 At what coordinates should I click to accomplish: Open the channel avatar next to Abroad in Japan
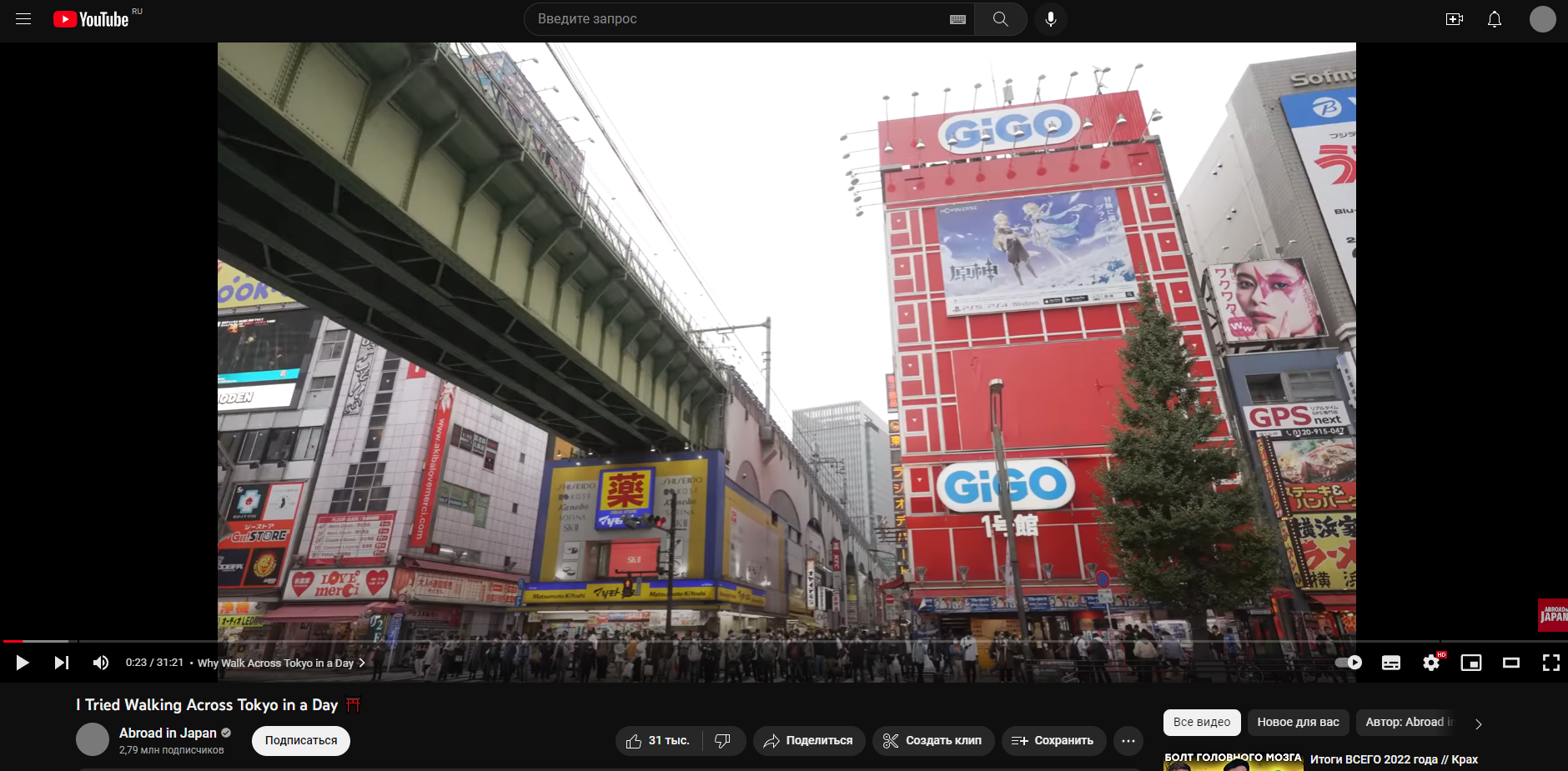pos(93,739)
